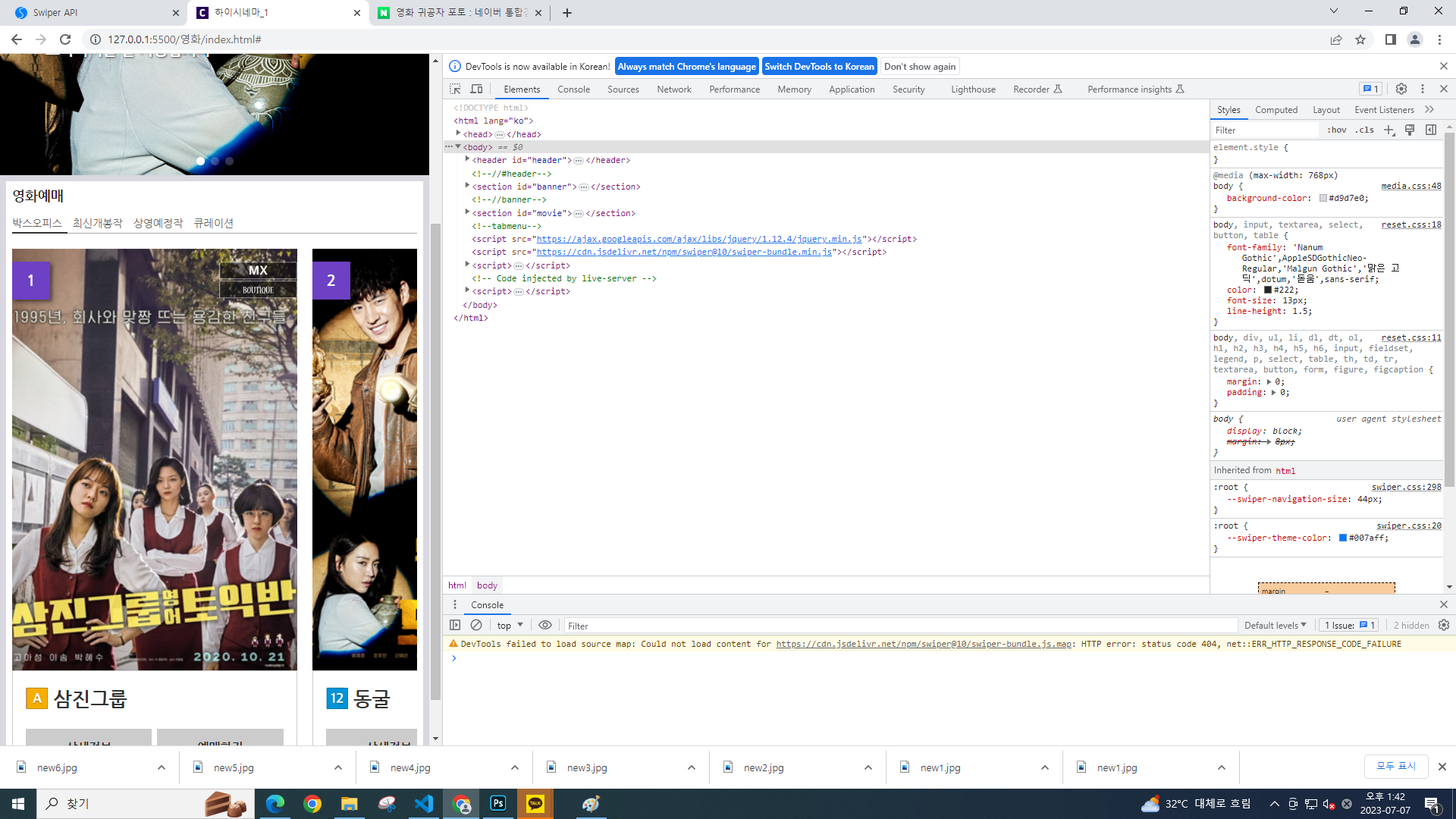Expand the section id="movie" node
The width and height of the screenshot is (1456, 819).
coord(468,212)
